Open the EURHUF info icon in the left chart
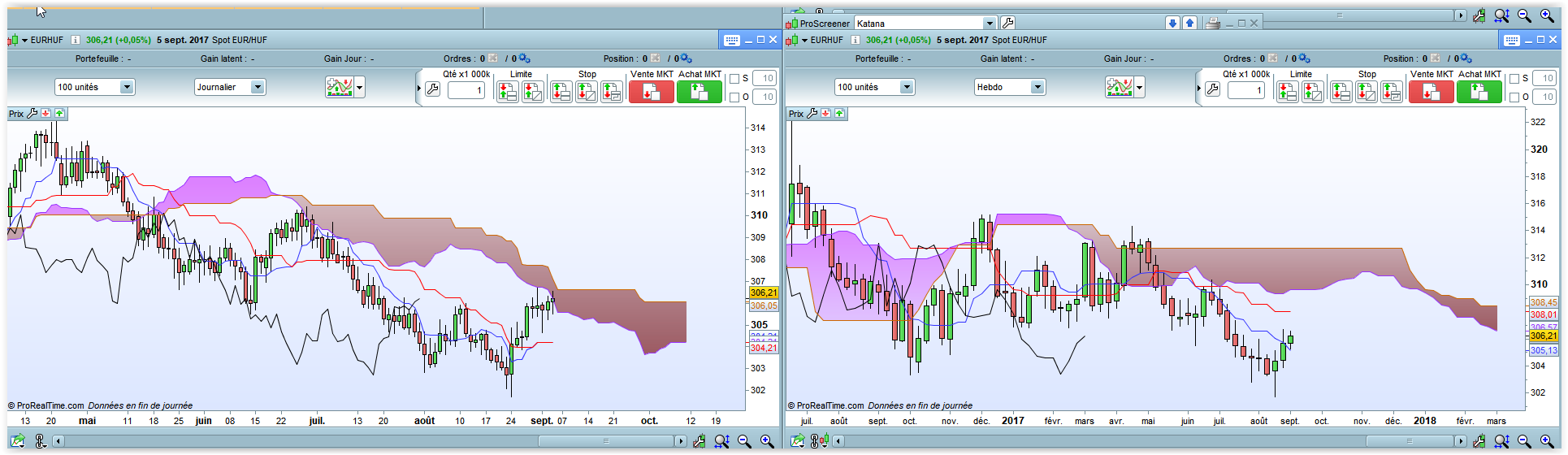Screen dimensions: 1568x455 click(76, 40)
